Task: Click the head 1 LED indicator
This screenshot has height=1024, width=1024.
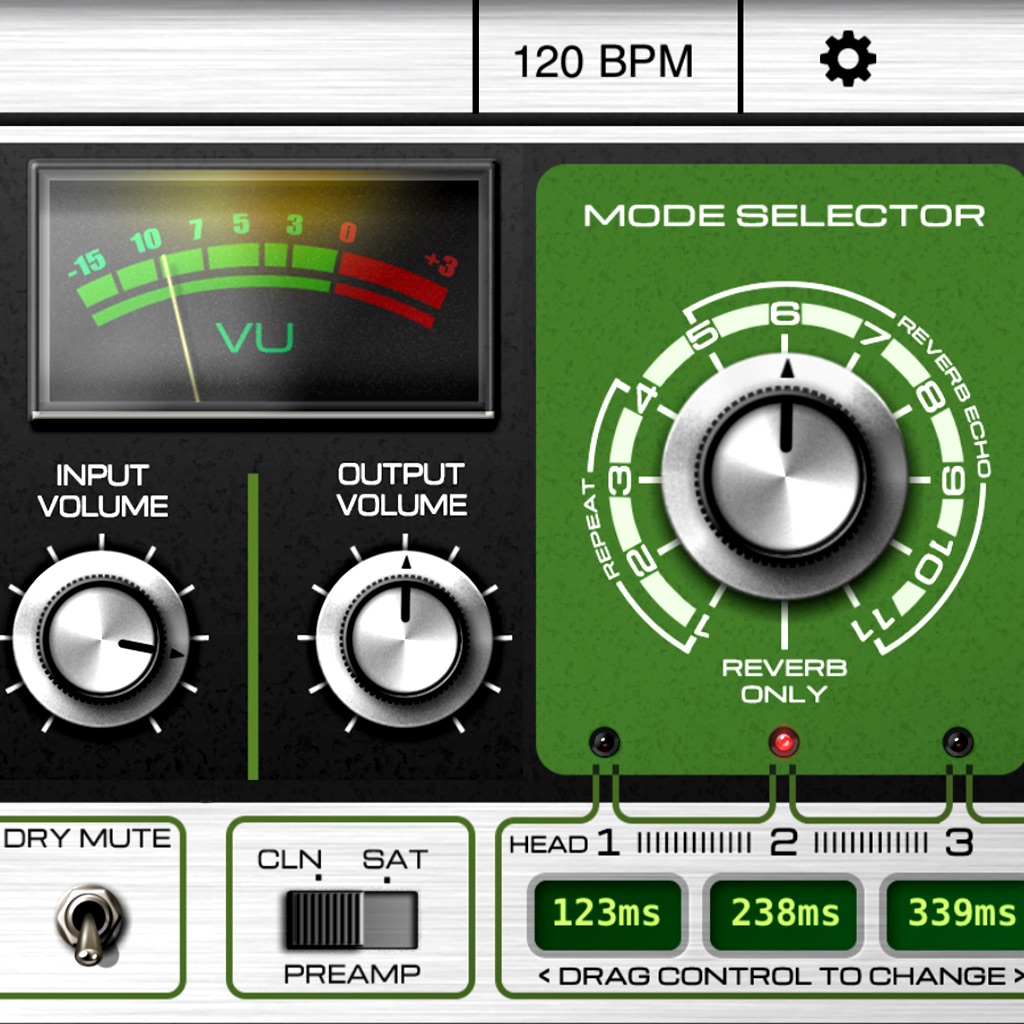Action: [x=604, y=742]
